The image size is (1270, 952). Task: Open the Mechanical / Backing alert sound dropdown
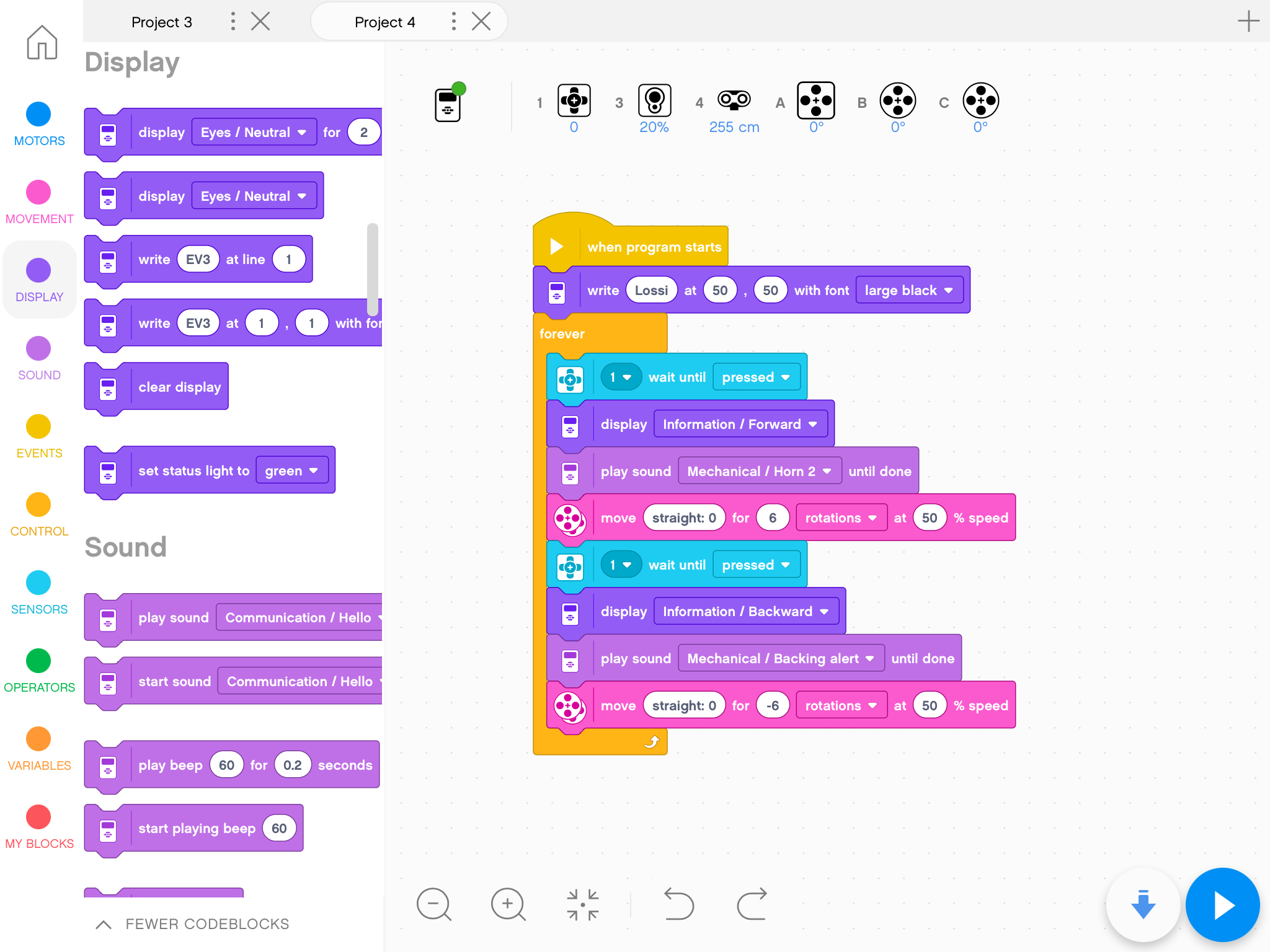(780, 658)
